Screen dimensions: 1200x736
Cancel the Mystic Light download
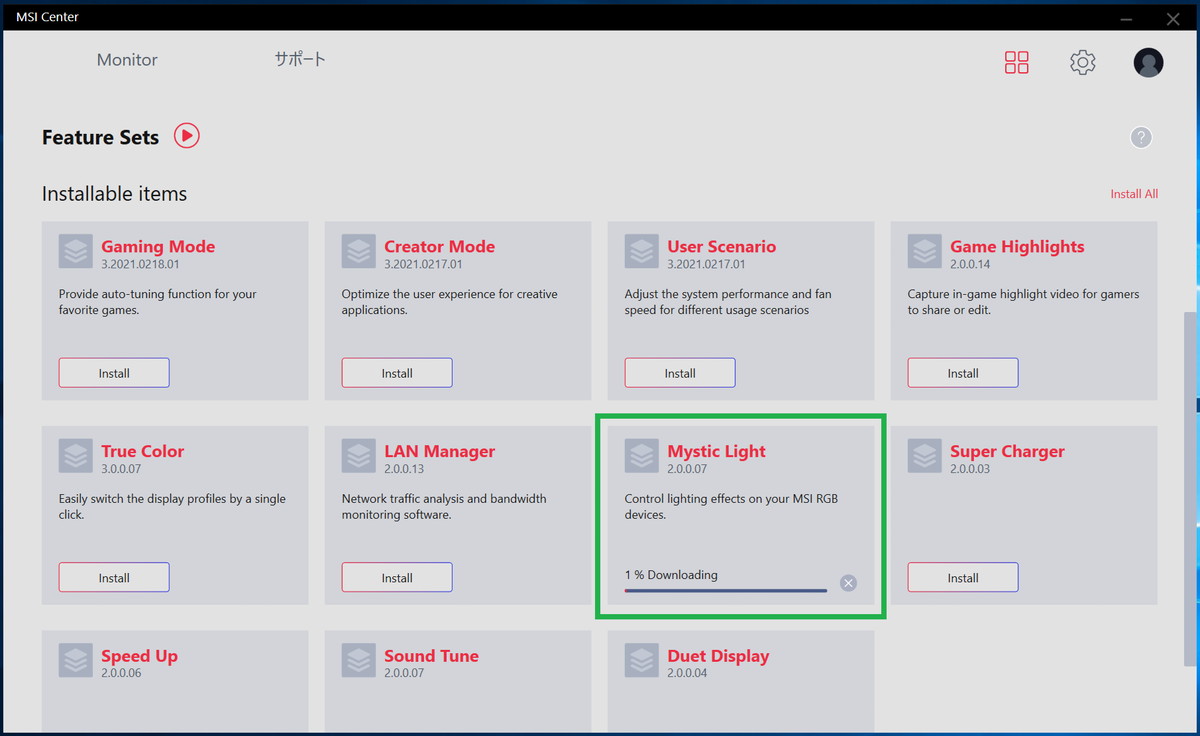click(848, 583)
